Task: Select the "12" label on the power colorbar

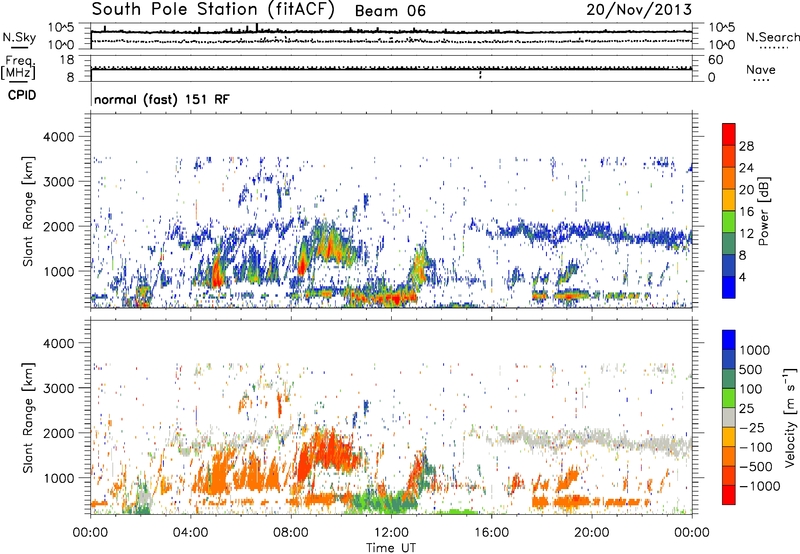Action: (746, 234)
